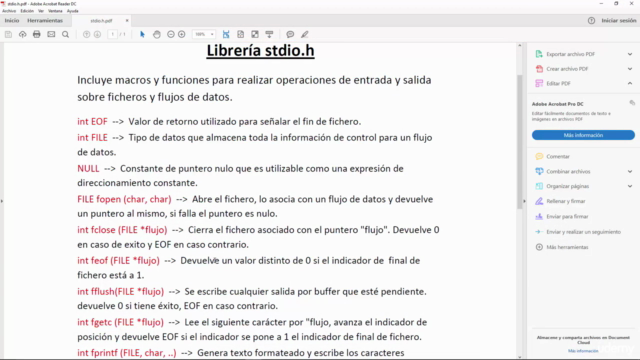Click fit one full page icon
Viewport: 640px width, 360px height.
(x=240, y=35)
